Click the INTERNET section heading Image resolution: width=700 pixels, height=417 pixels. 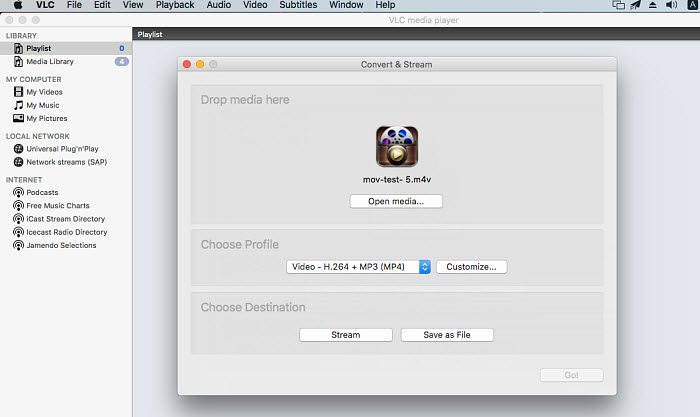tap(24, 180)
